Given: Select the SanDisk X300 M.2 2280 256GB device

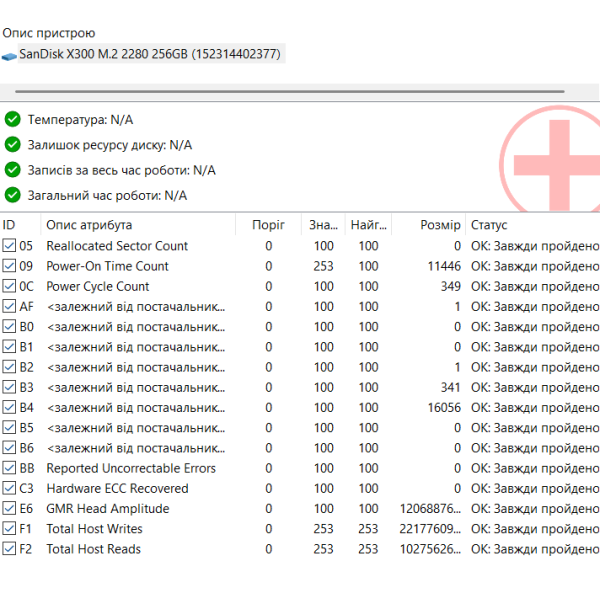Looking at the screenshot, I should [150, 54].
